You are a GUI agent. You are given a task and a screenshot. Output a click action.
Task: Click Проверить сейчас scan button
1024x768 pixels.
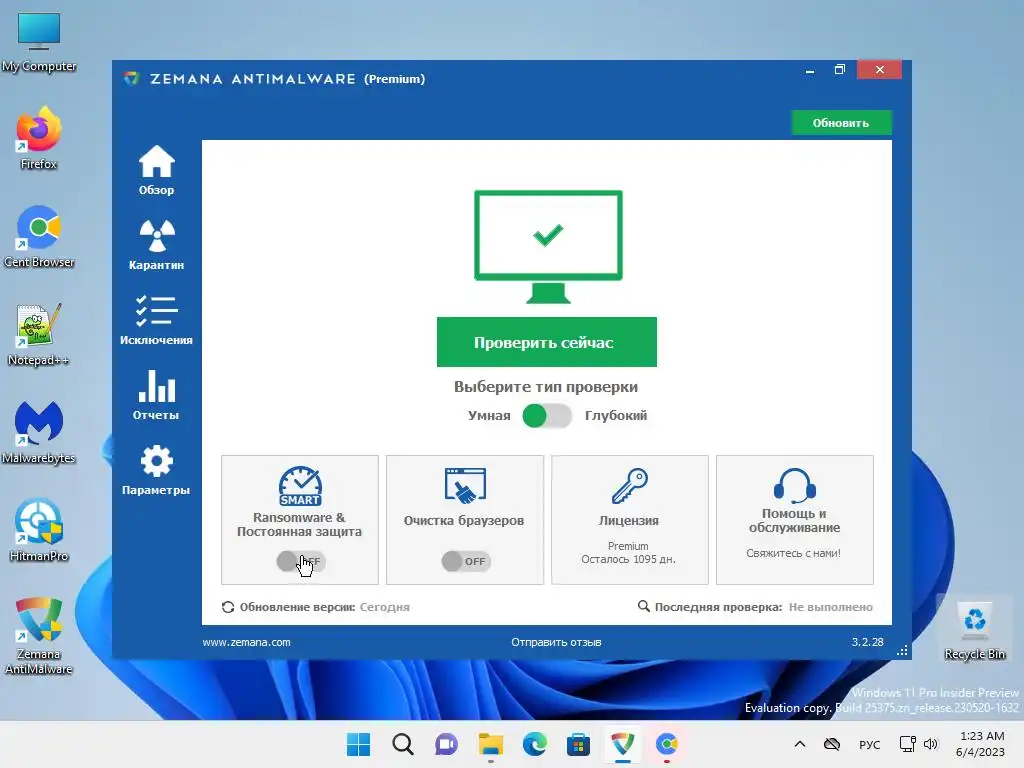point(547,342)
